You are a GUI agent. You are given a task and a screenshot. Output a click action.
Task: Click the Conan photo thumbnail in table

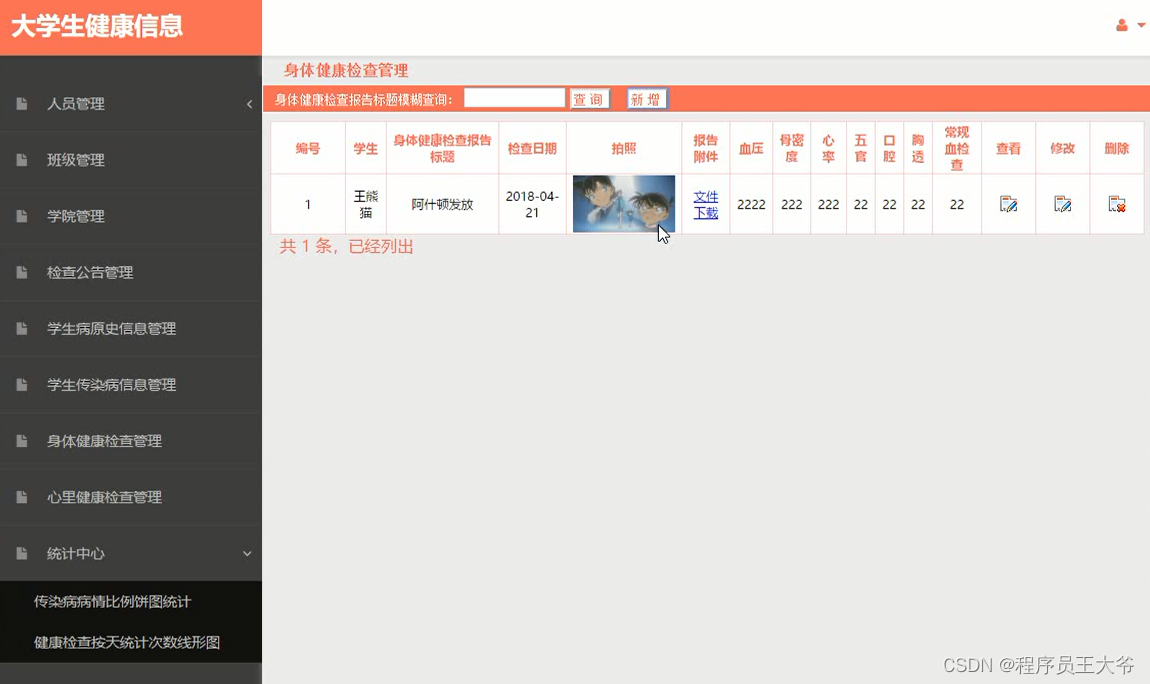click(623, 203)
